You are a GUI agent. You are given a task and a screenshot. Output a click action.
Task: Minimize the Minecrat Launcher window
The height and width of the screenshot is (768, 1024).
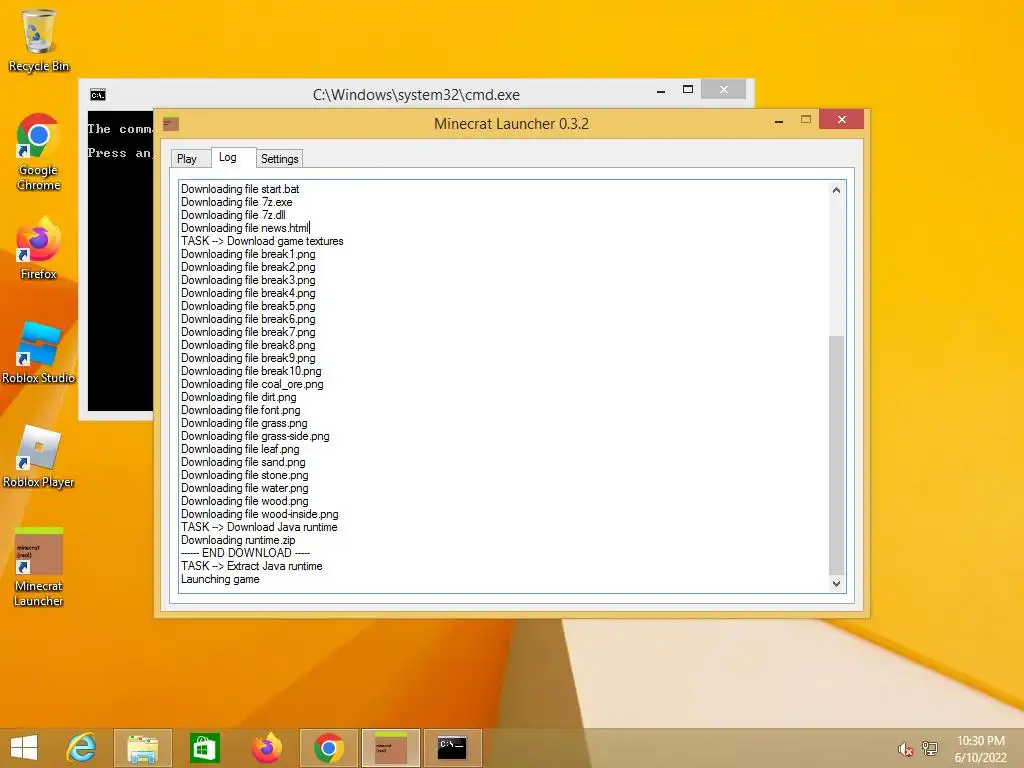pyautogui.click(x=779, y=121)
